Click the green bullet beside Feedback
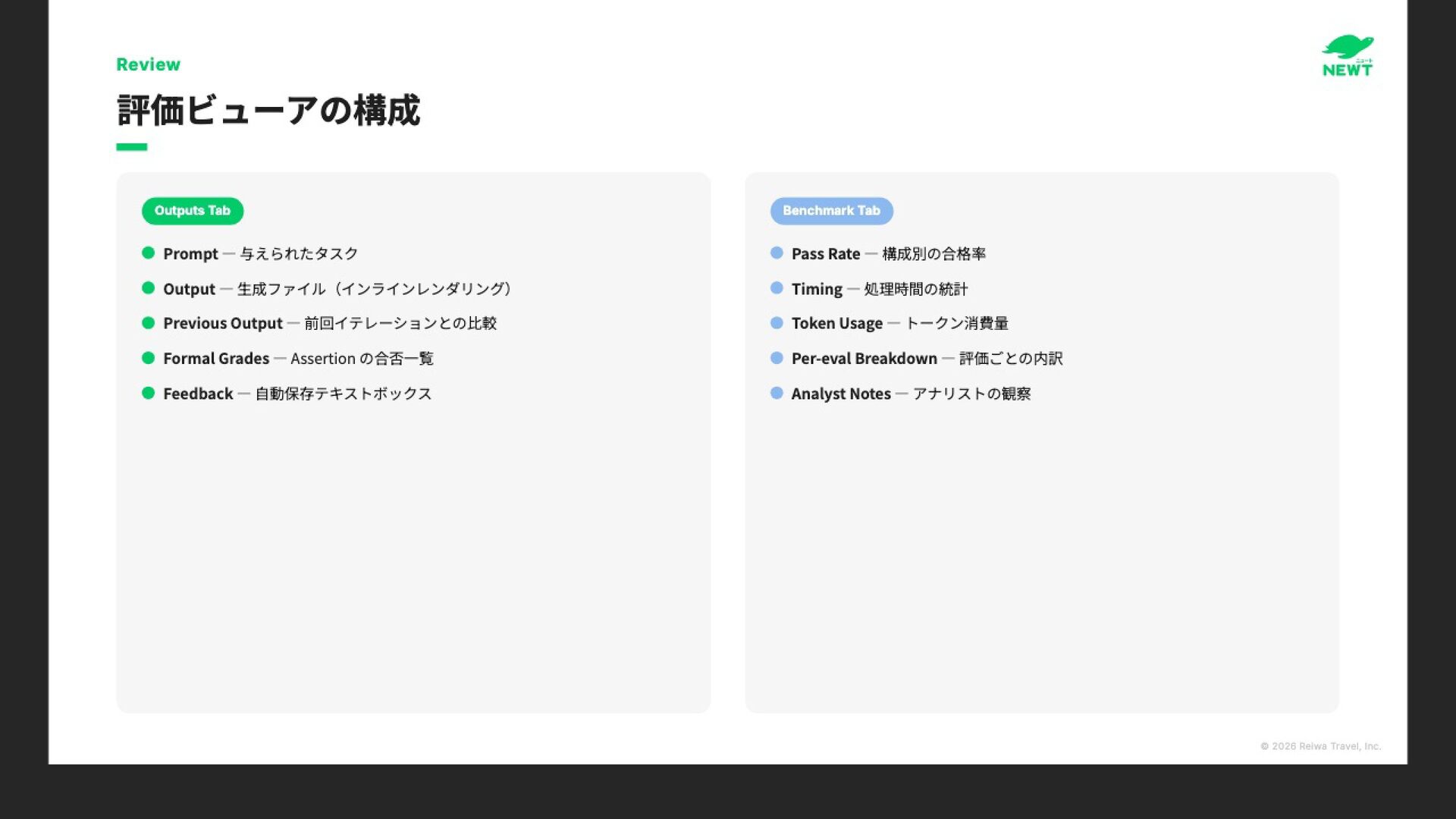The width and height of the screenshot is (1456, 819). click(x=149, y=393)
